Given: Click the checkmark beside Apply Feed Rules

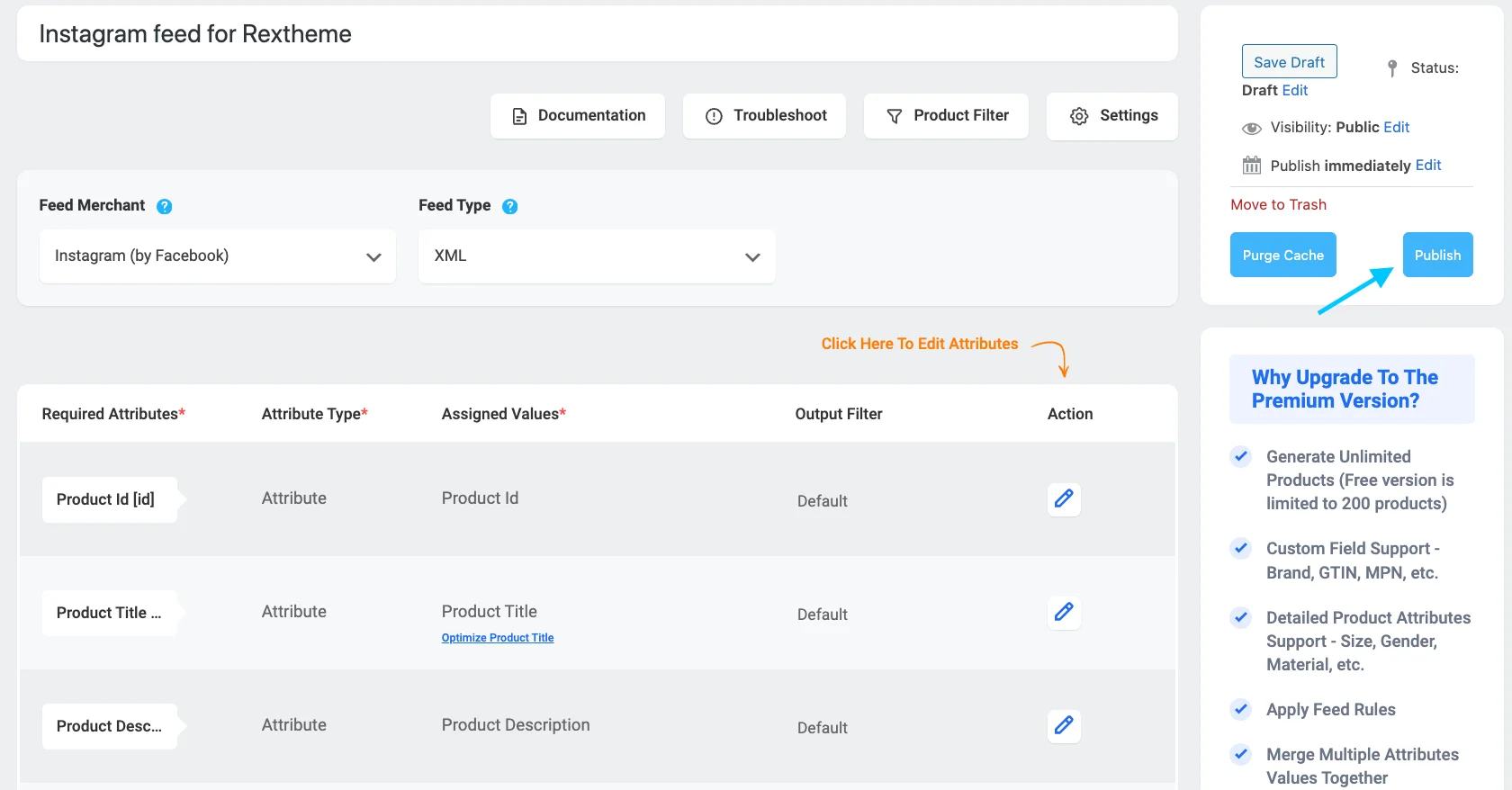Looking at the screenshot, I should coord(1241,709).
